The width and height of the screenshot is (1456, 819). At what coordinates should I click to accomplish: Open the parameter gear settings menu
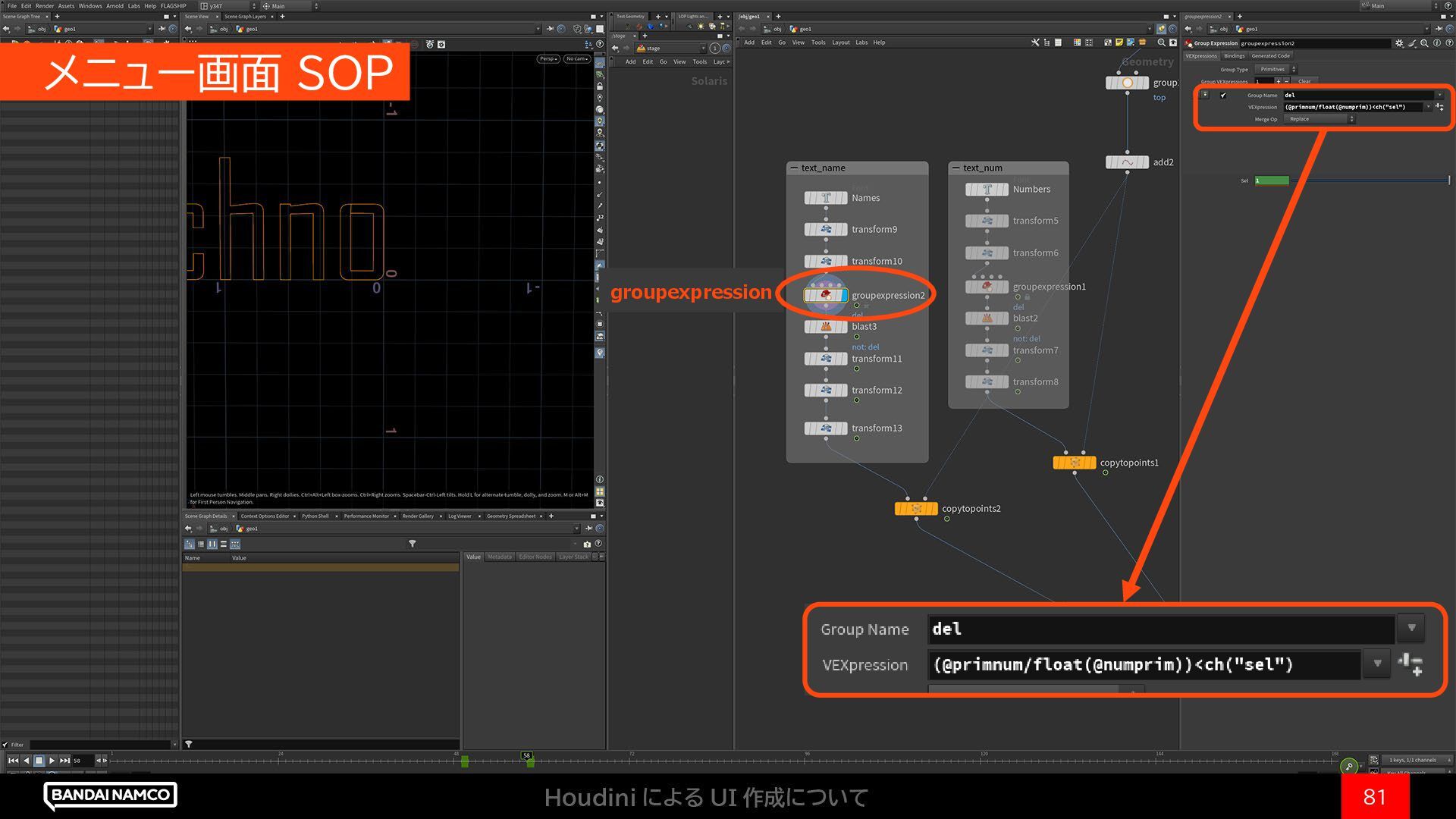click(1399, 43)
